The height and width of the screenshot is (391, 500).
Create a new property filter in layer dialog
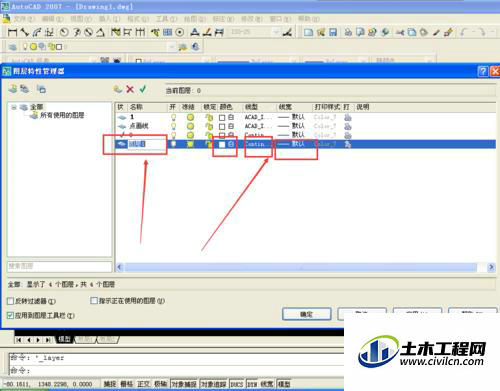tap(13, 89)
